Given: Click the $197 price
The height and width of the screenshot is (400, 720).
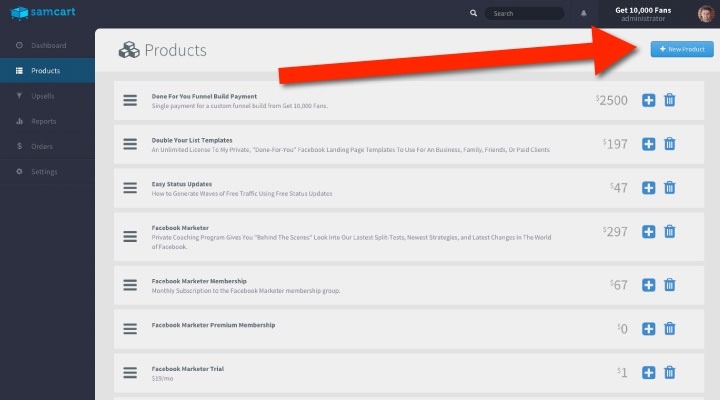Looking at the screenshot, I should pyautogui.click(x=615, y=144).
